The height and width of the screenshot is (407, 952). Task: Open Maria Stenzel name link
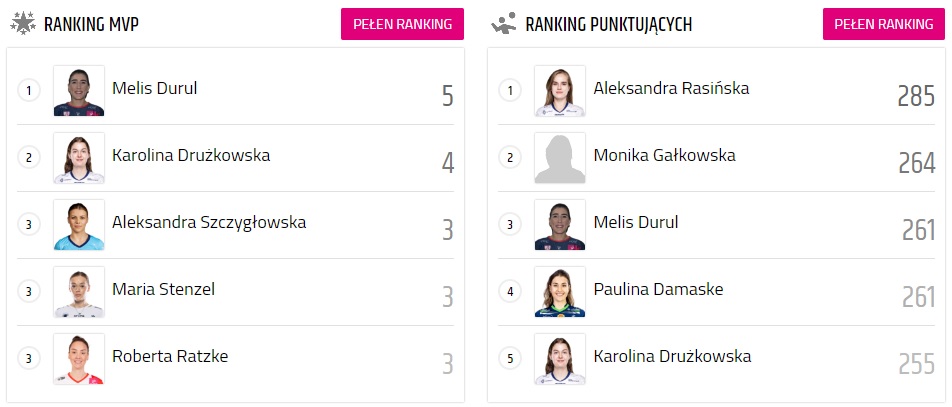pos(163,289)
